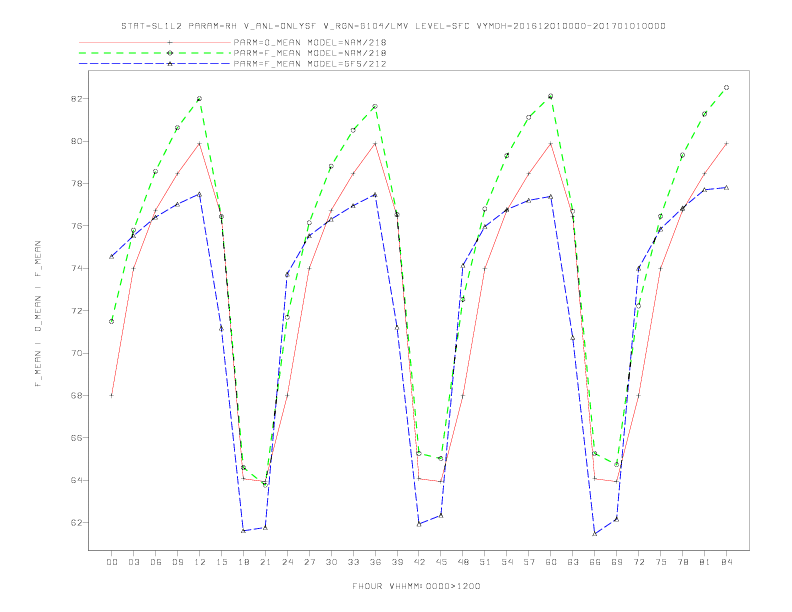Click x-axis tick label 54
This screenshot has height=612, width=792.
point(507,562)
